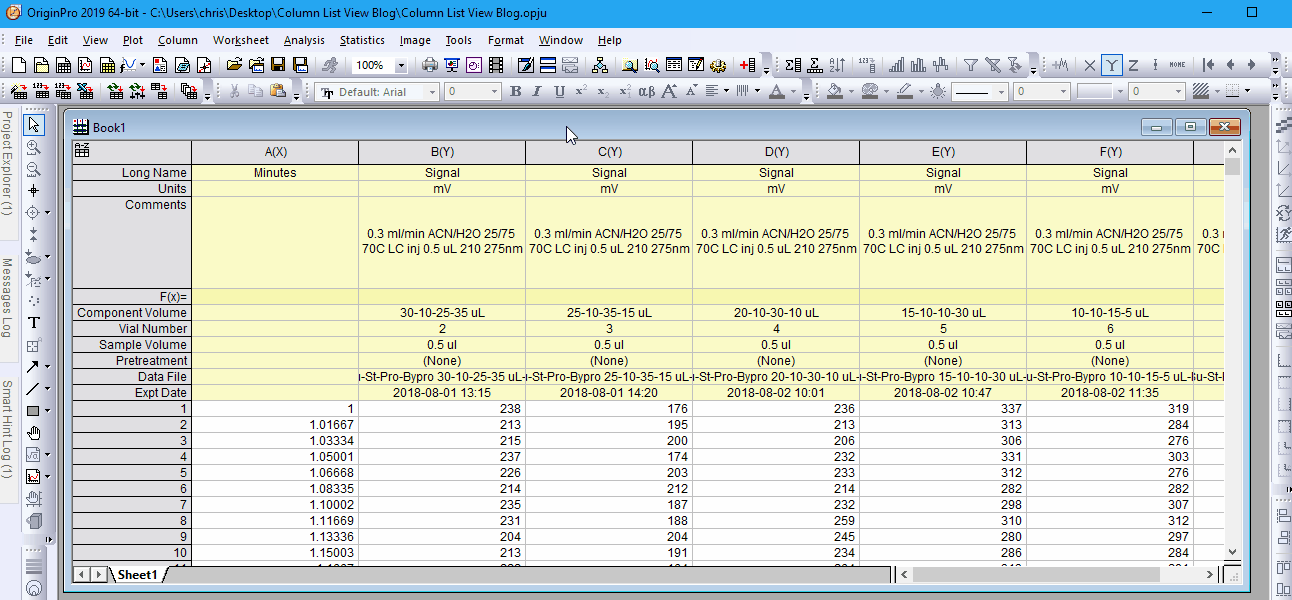Click the font color A swatch
This screenshot has height=600, width=1292.
tap(777, 91)
